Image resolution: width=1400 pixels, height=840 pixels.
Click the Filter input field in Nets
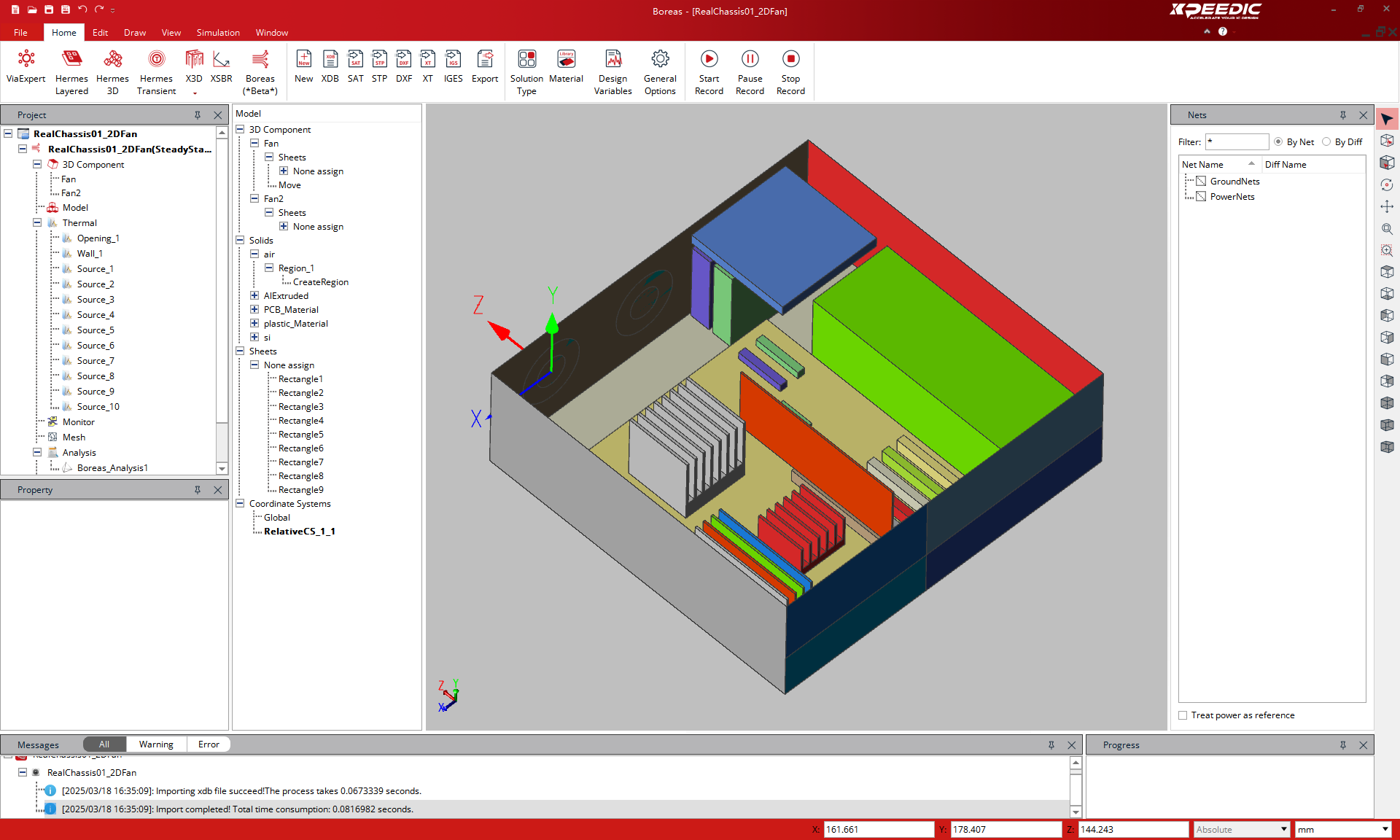point(1237,141)
